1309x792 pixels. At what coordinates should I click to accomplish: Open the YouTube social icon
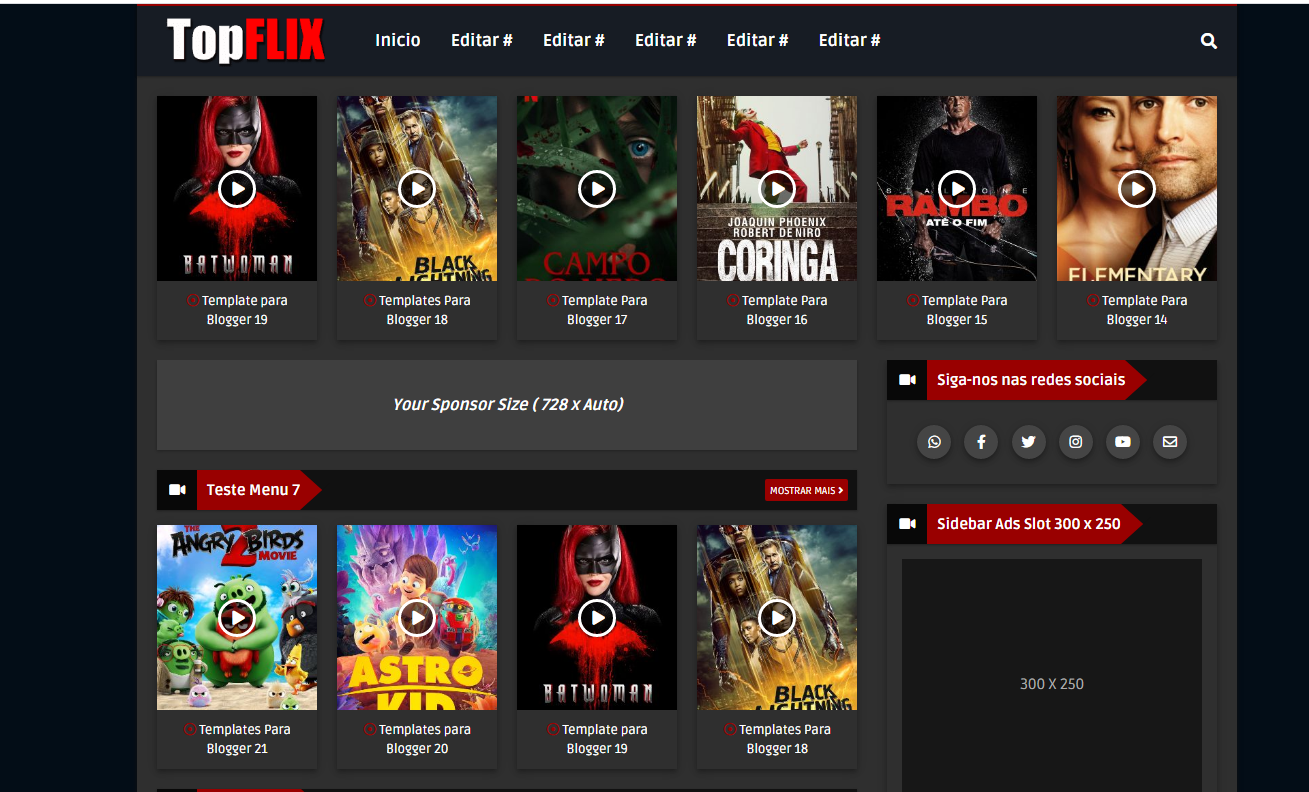tap(1123, 442)
